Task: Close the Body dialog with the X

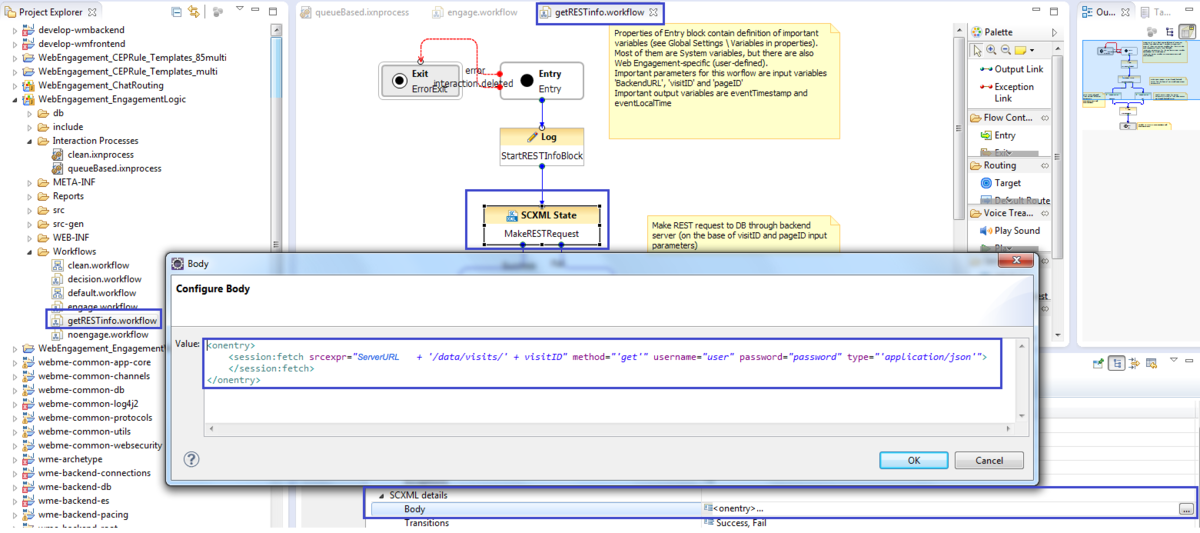Action: click(1017, 260)
